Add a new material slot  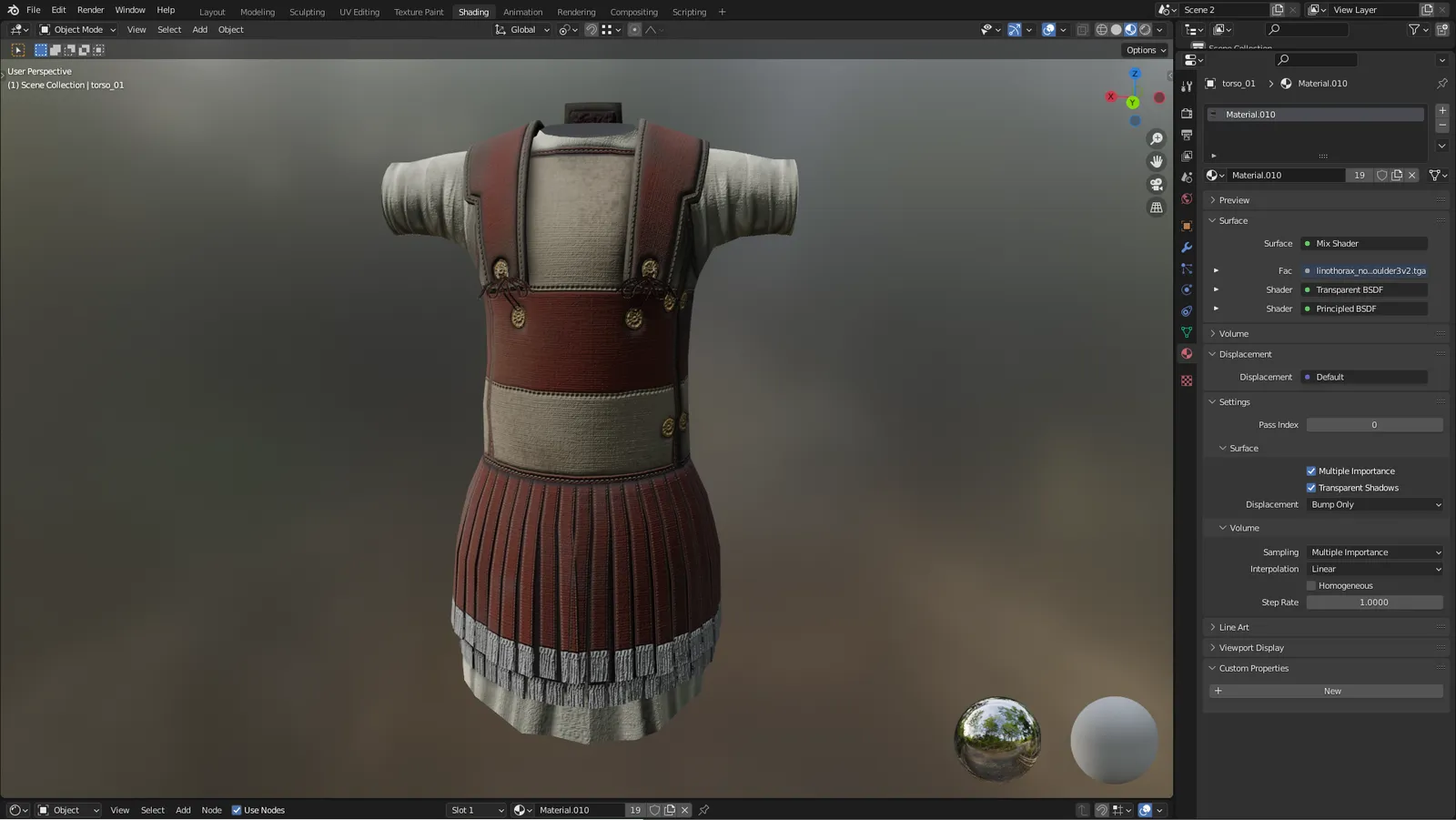(1442, 110)
